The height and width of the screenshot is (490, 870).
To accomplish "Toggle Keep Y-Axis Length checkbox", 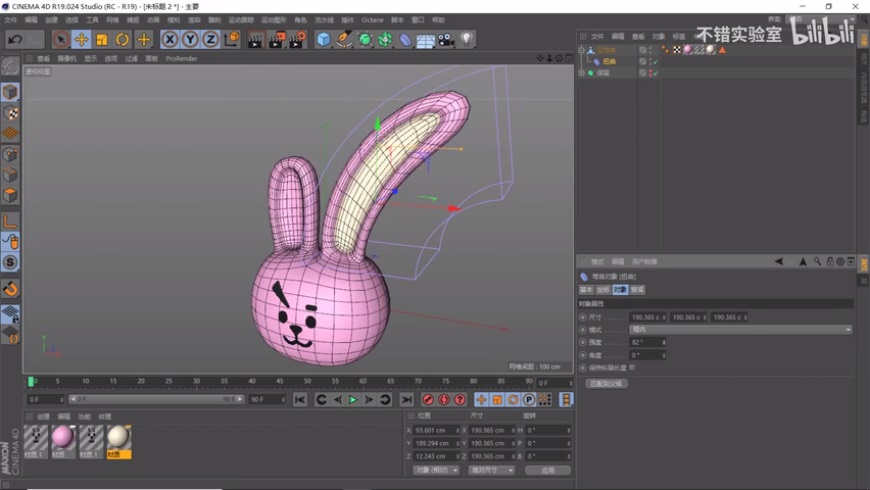I will [633, 367].
